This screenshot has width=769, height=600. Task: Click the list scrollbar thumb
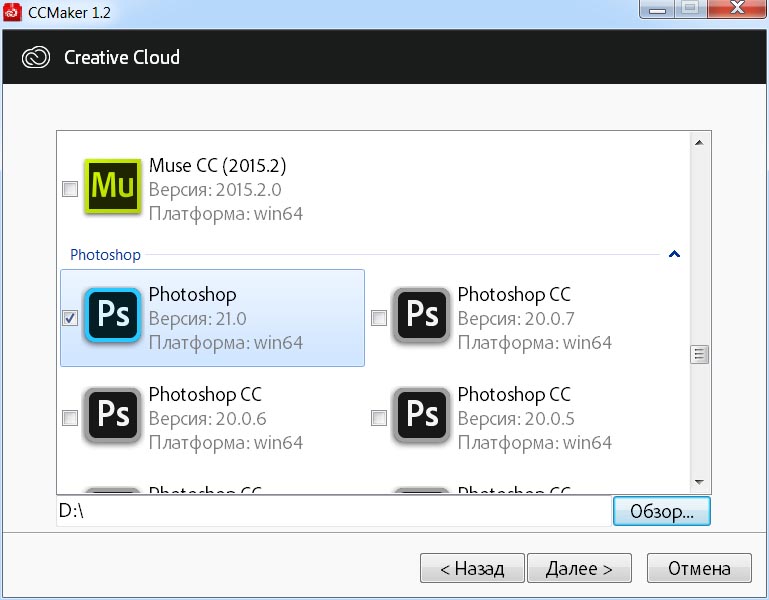(x=699, y=354)
